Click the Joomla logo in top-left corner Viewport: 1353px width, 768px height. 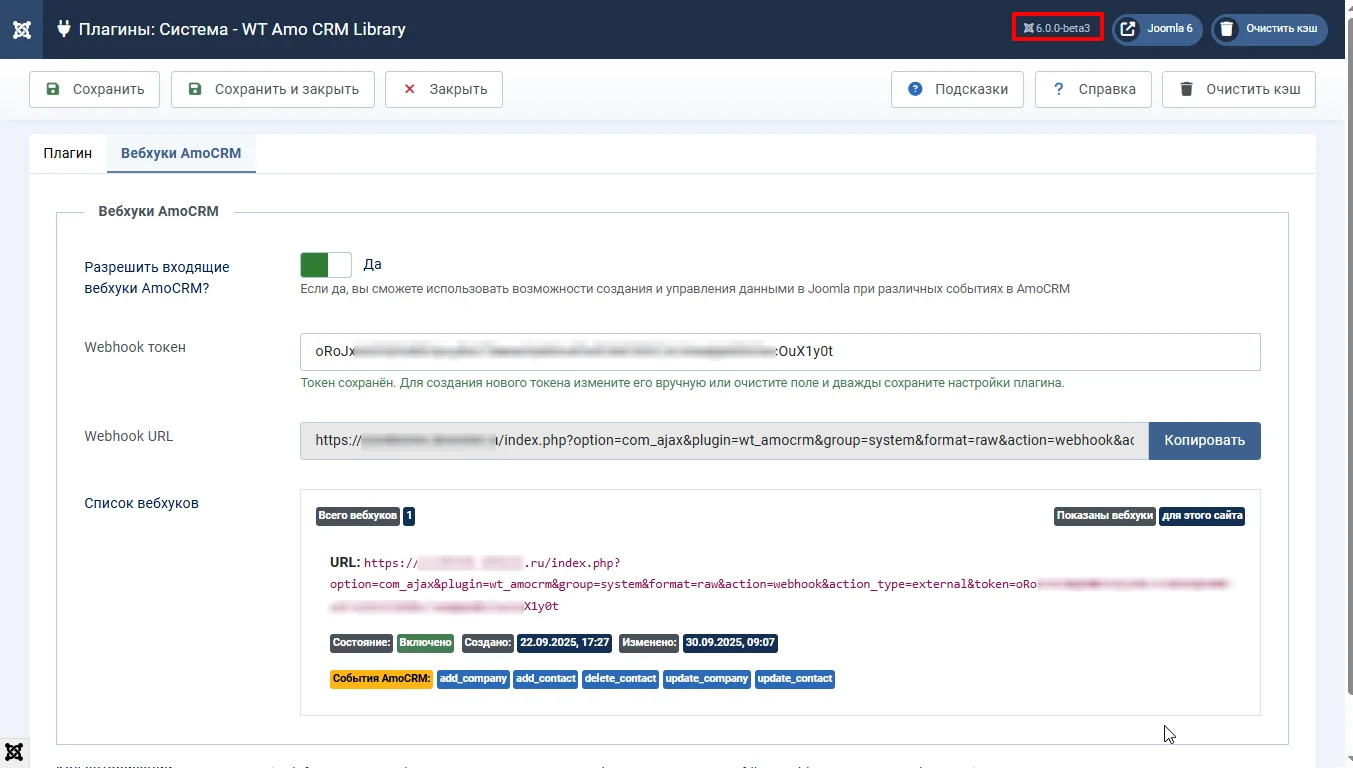(21, 29)
